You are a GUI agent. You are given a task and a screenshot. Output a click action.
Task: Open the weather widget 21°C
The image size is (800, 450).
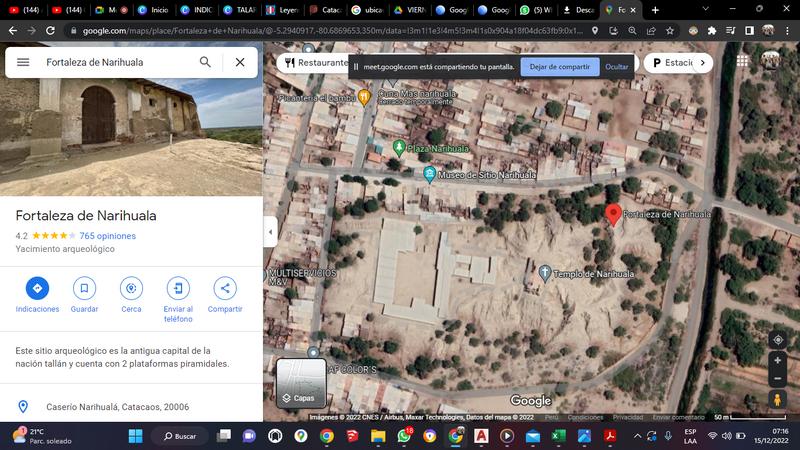coord(43,436)
